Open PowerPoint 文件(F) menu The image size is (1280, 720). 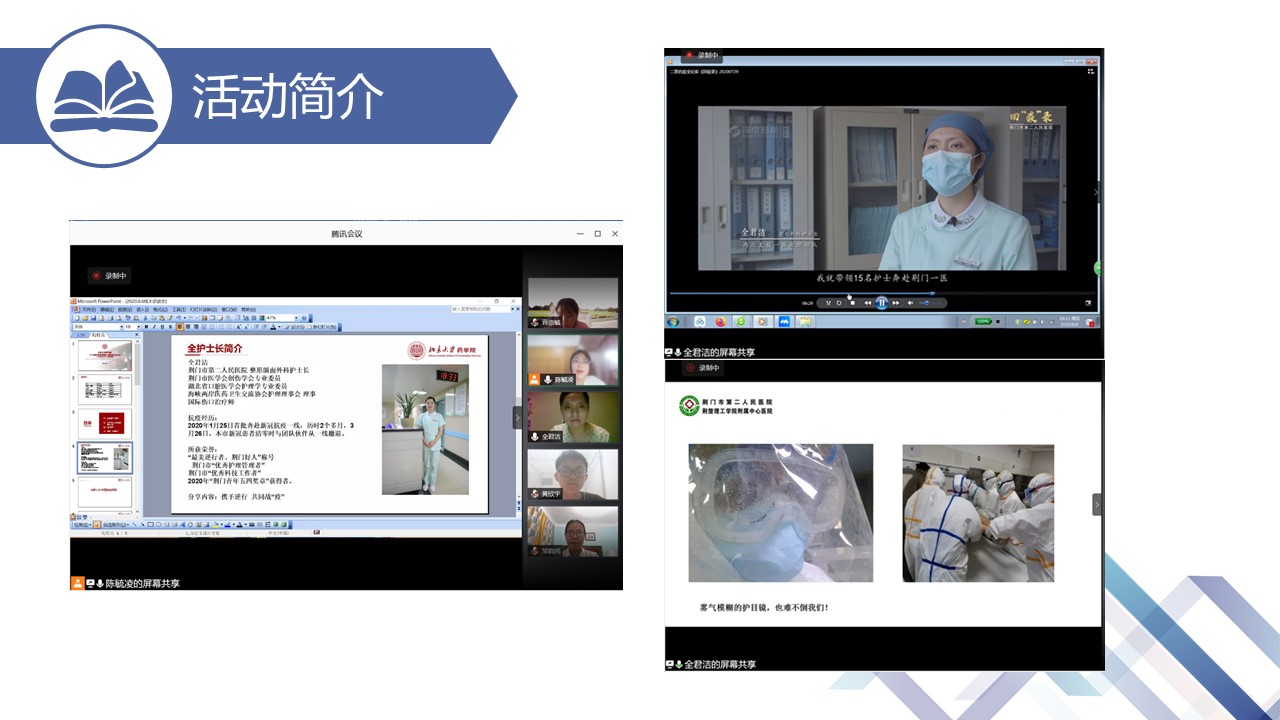point(89,309)
